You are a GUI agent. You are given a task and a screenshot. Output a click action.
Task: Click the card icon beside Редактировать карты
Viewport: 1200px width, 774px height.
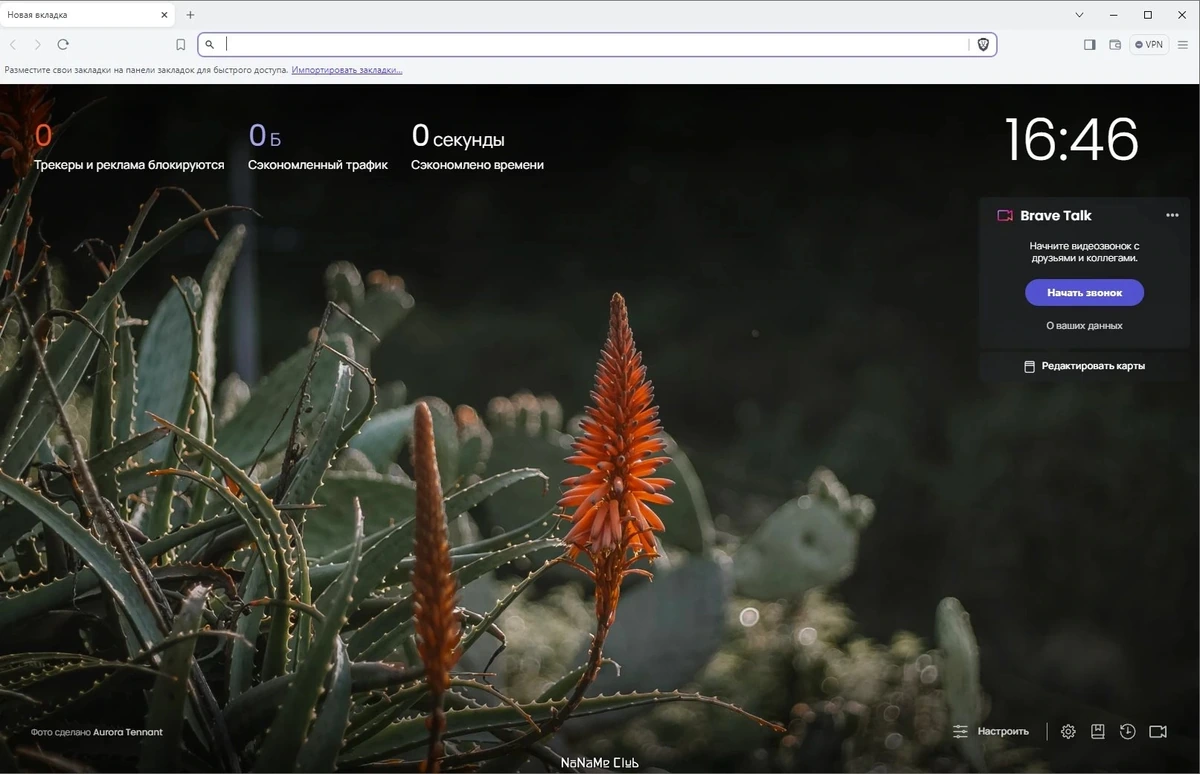(1029, 366)
